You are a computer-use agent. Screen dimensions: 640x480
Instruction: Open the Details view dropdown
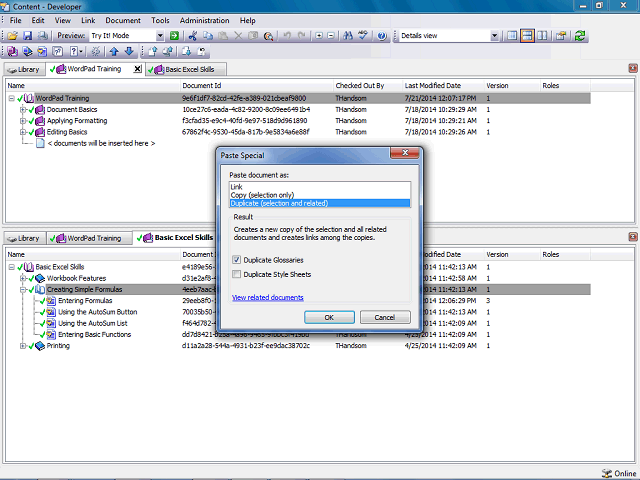(494, 36)
